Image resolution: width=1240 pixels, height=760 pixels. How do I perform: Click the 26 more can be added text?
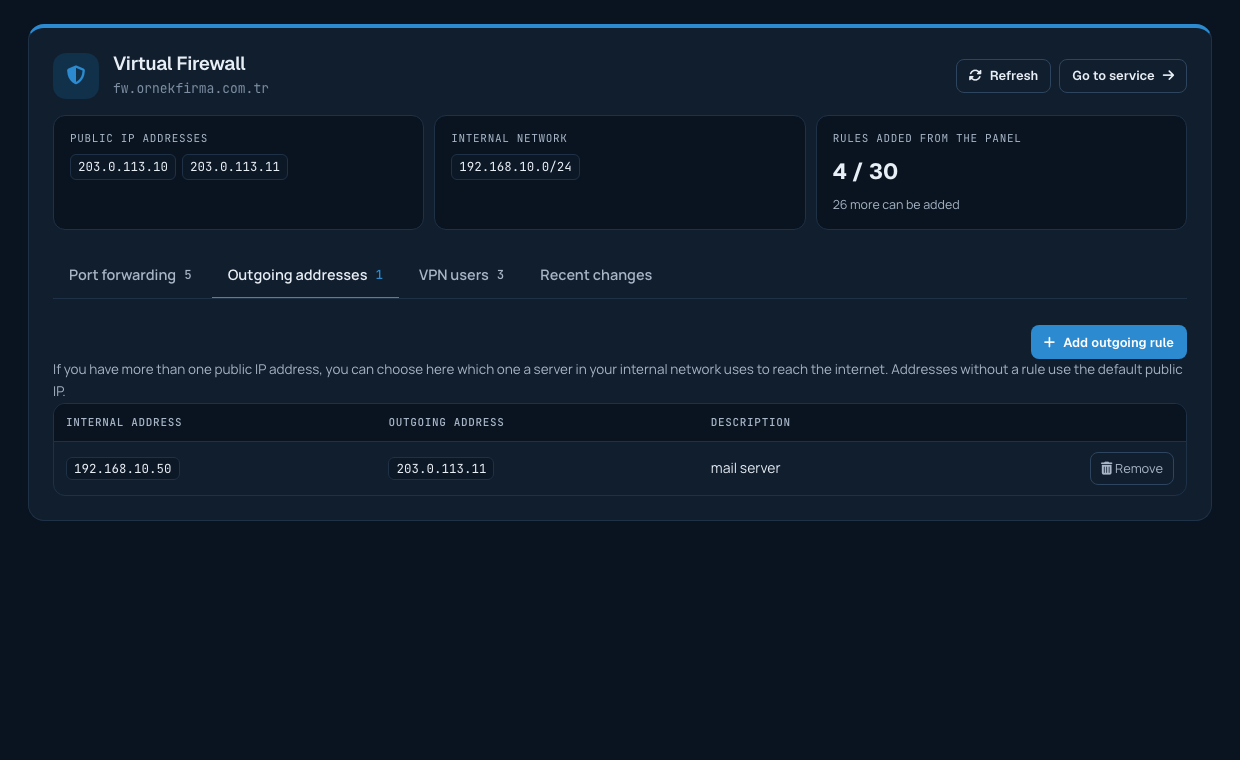tap(896, 204)
